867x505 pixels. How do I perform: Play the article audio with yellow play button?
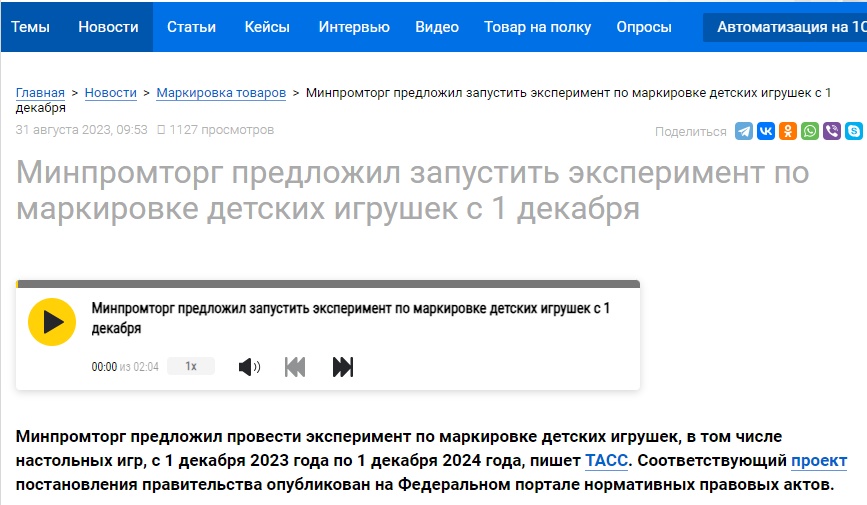point(52,322)
